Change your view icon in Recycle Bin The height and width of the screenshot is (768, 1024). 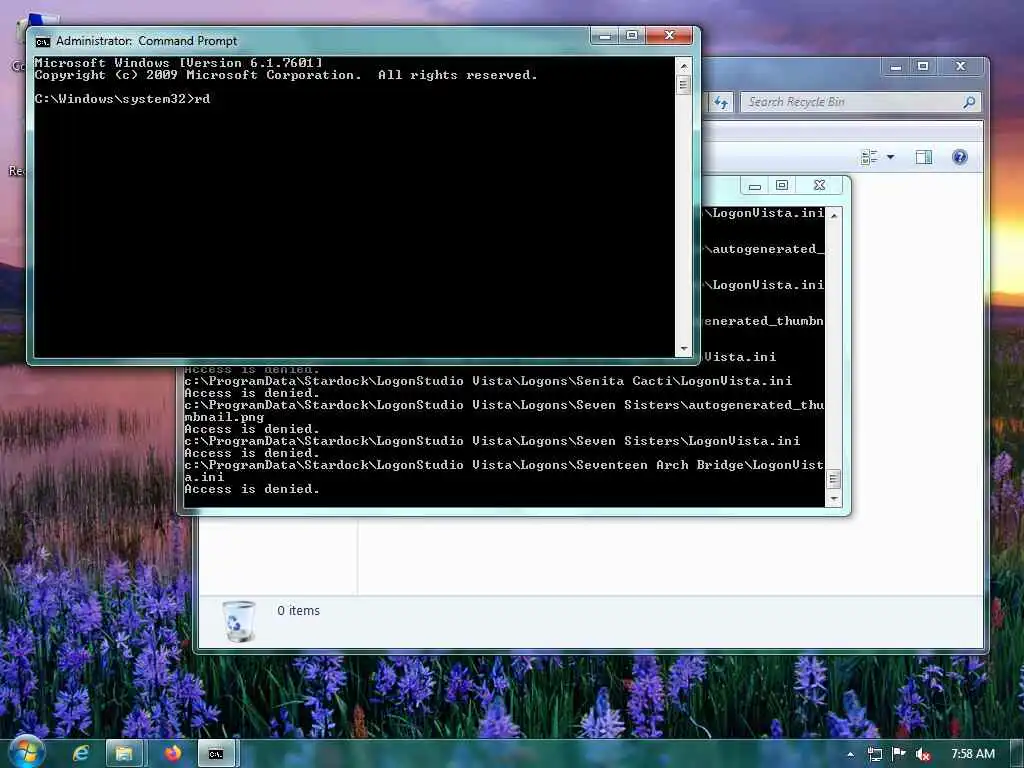point(869,157)
